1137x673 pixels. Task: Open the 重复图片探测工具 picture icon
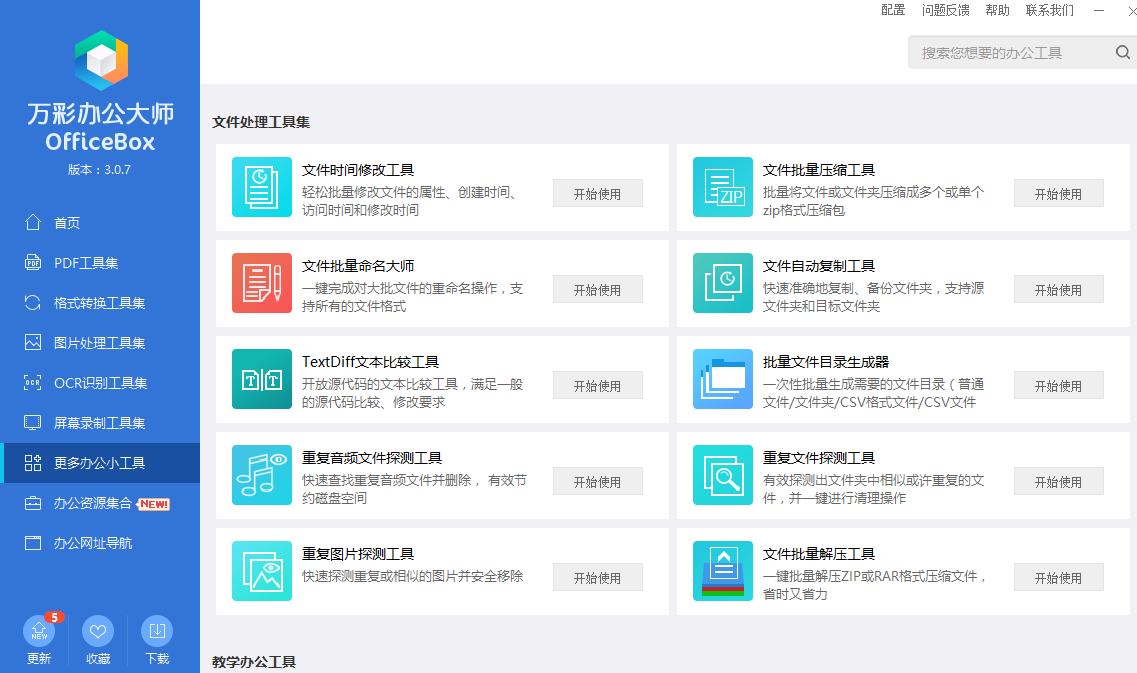262,571
